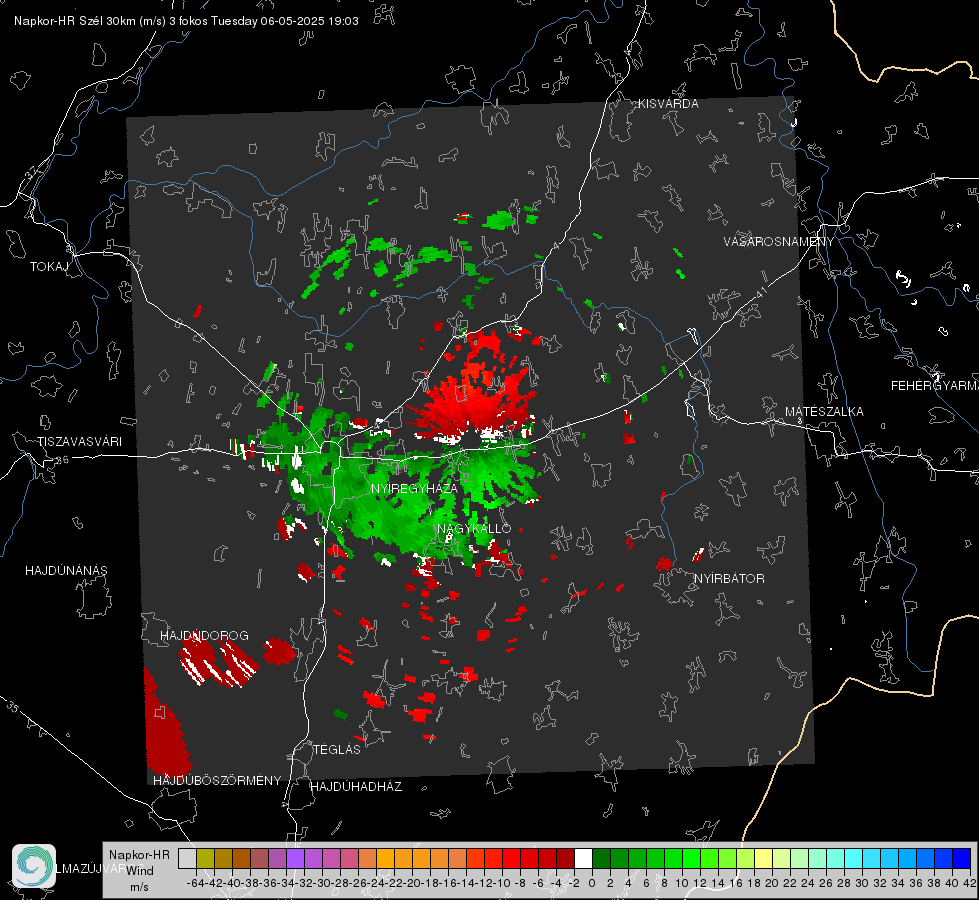This screenshot has width=979, height=900.
Task: Select the NAGYKÁLLÓ label on the map
Action: pyautogui.click(x=474, y=529)
